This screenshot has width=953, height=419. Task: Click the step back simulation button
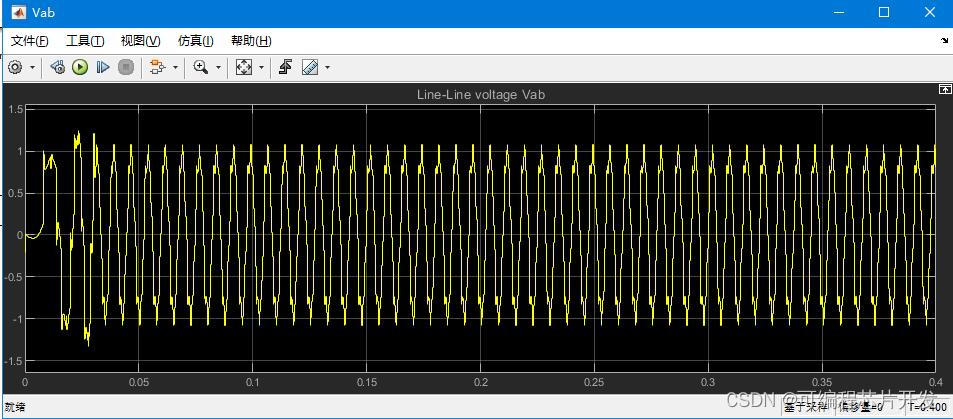57,67
